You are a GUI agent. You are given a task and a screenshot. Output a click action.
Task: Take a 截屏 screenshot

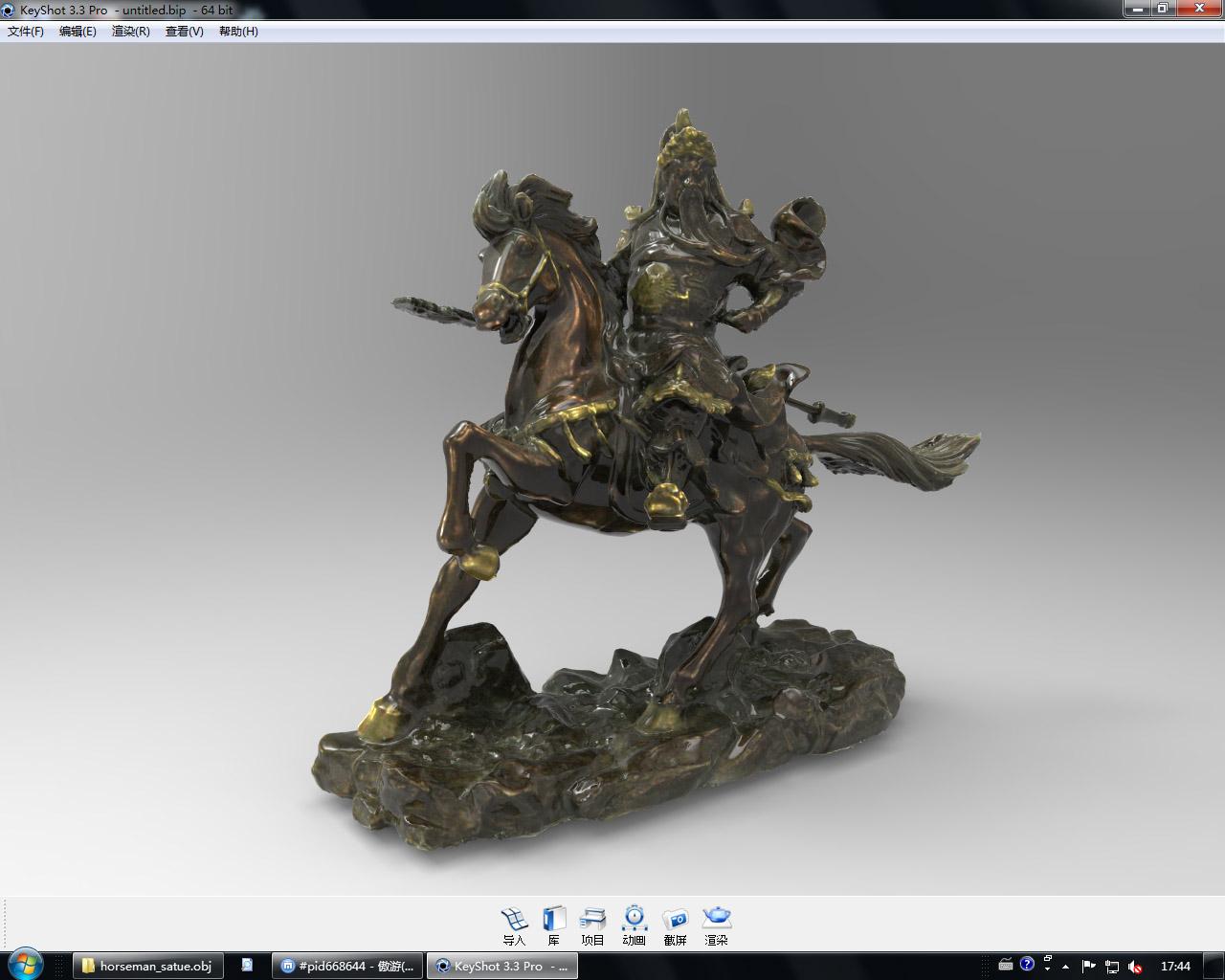coord(675,925)
